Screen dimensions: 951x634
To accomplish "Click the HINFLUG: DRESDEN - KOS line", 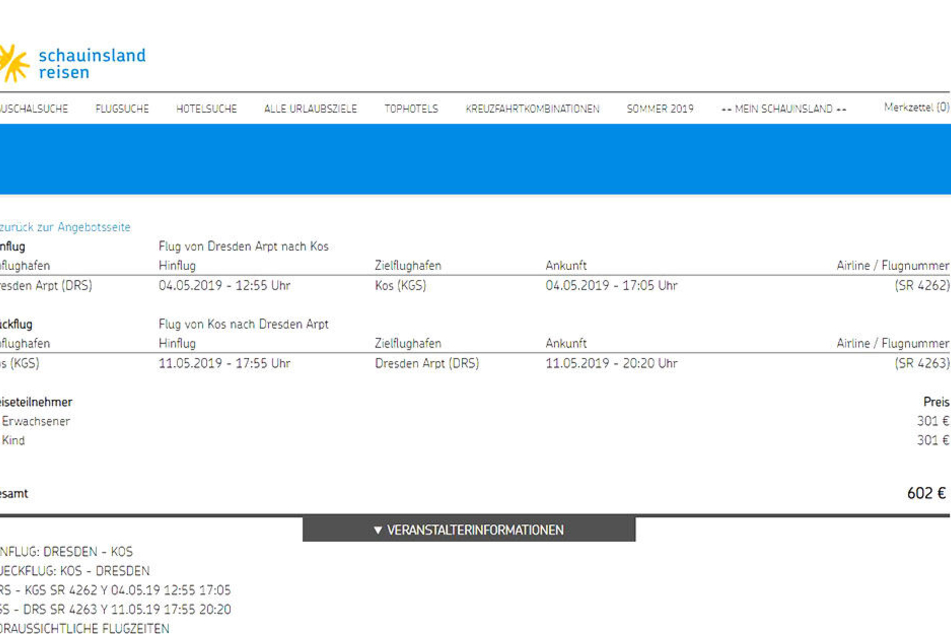I will tap(66, 551).
